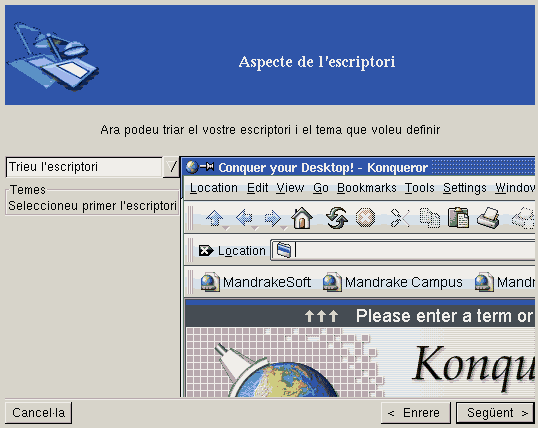538x428 pixels.
Task: Open the Bookmarks menu
Action: coord(366,188)
